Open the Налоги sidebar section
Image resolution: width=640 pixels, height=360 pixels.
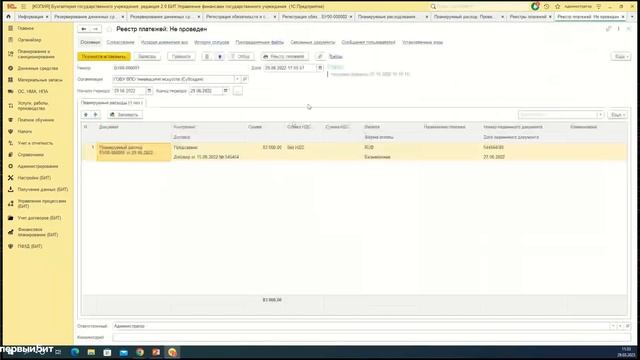tap(24, 131)
